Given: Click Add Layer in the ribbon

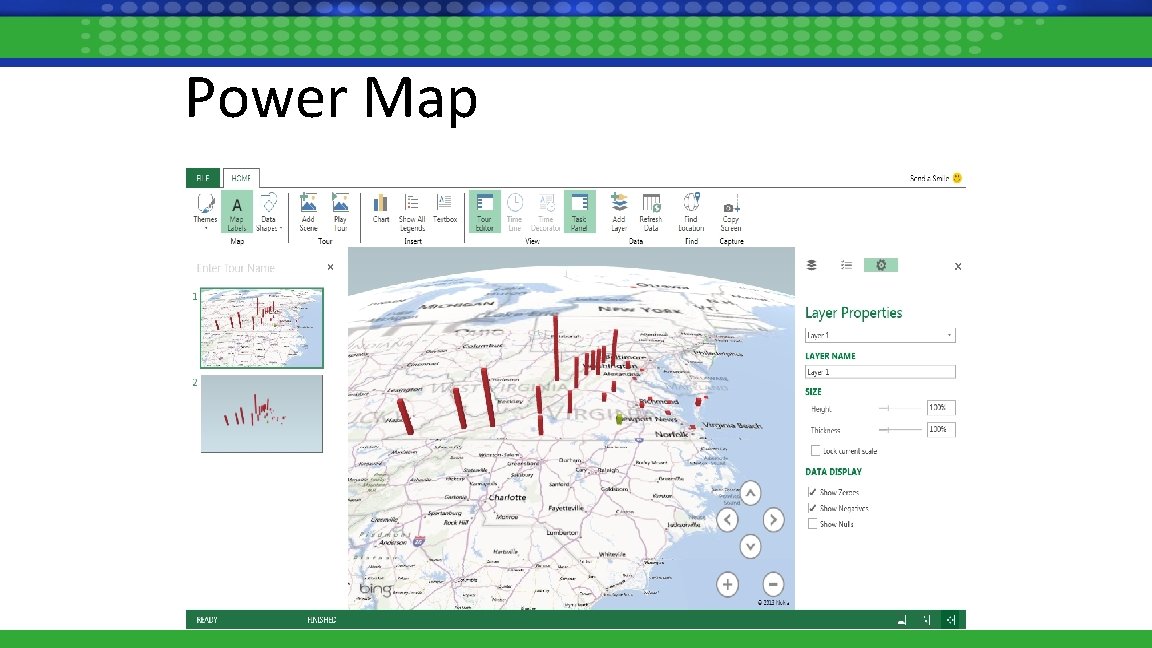Looking at the screenshot, I should 619,212.
